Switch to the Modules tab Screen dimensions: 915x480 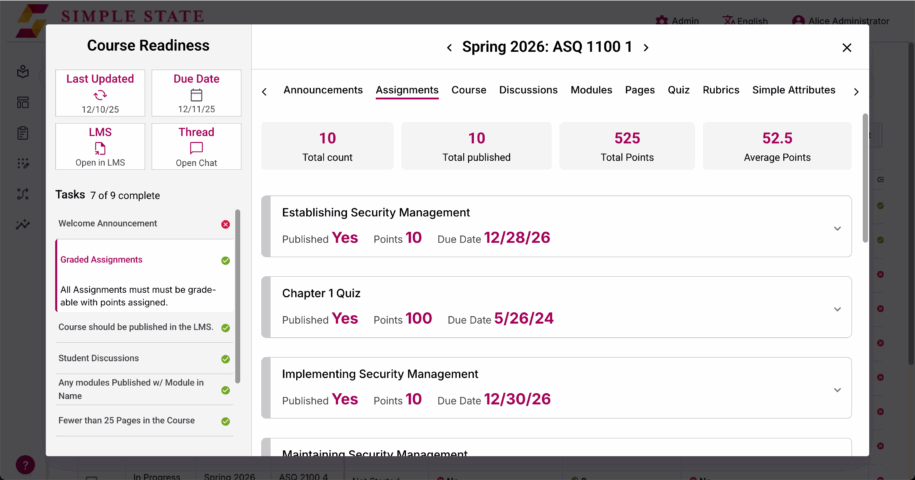591,90
